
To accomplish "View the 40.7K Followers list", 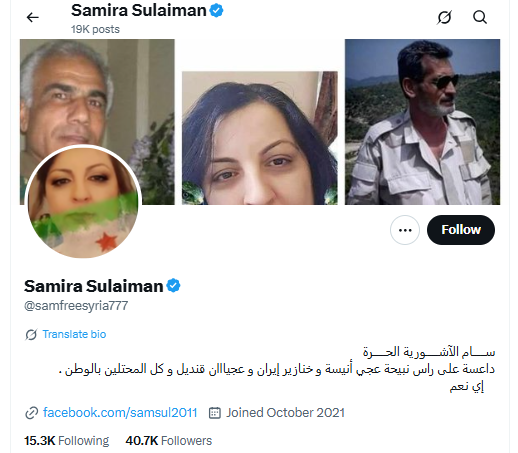I will coord(169,441).
